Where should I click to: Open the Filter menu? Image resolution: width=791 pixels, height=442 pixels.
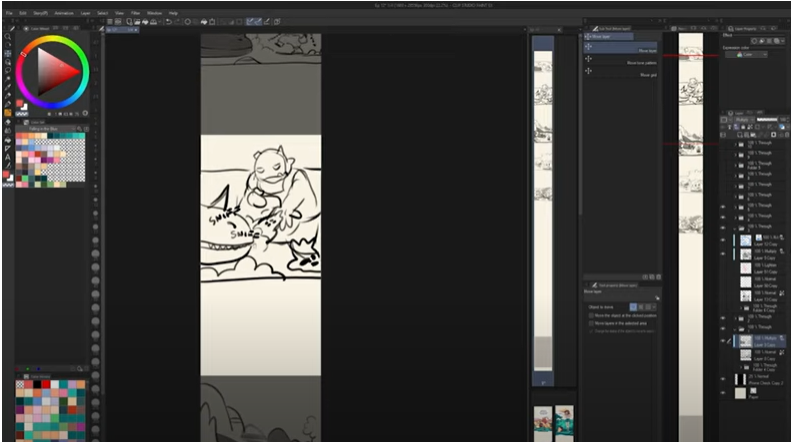coord(134,13)
